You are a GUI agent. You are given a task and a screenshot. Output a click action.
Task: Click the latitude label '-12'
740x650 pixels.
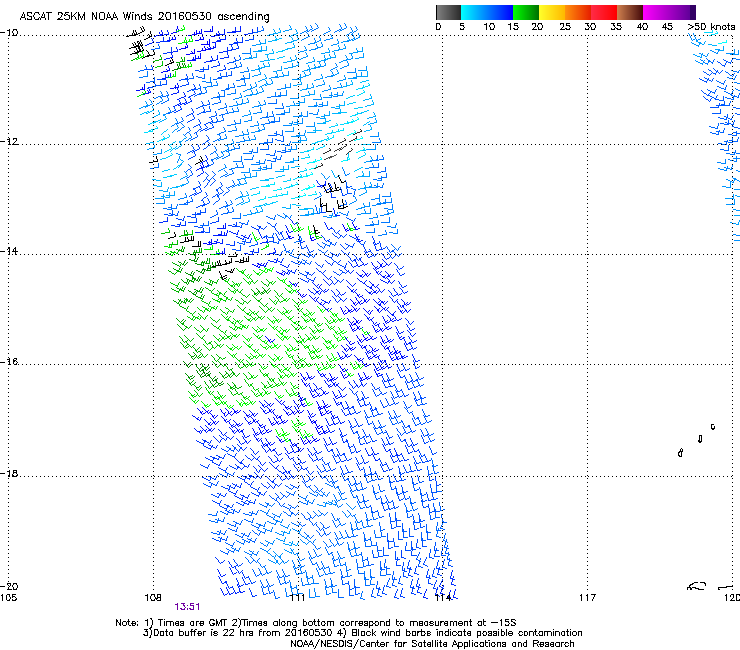click(x=9, y=142)
